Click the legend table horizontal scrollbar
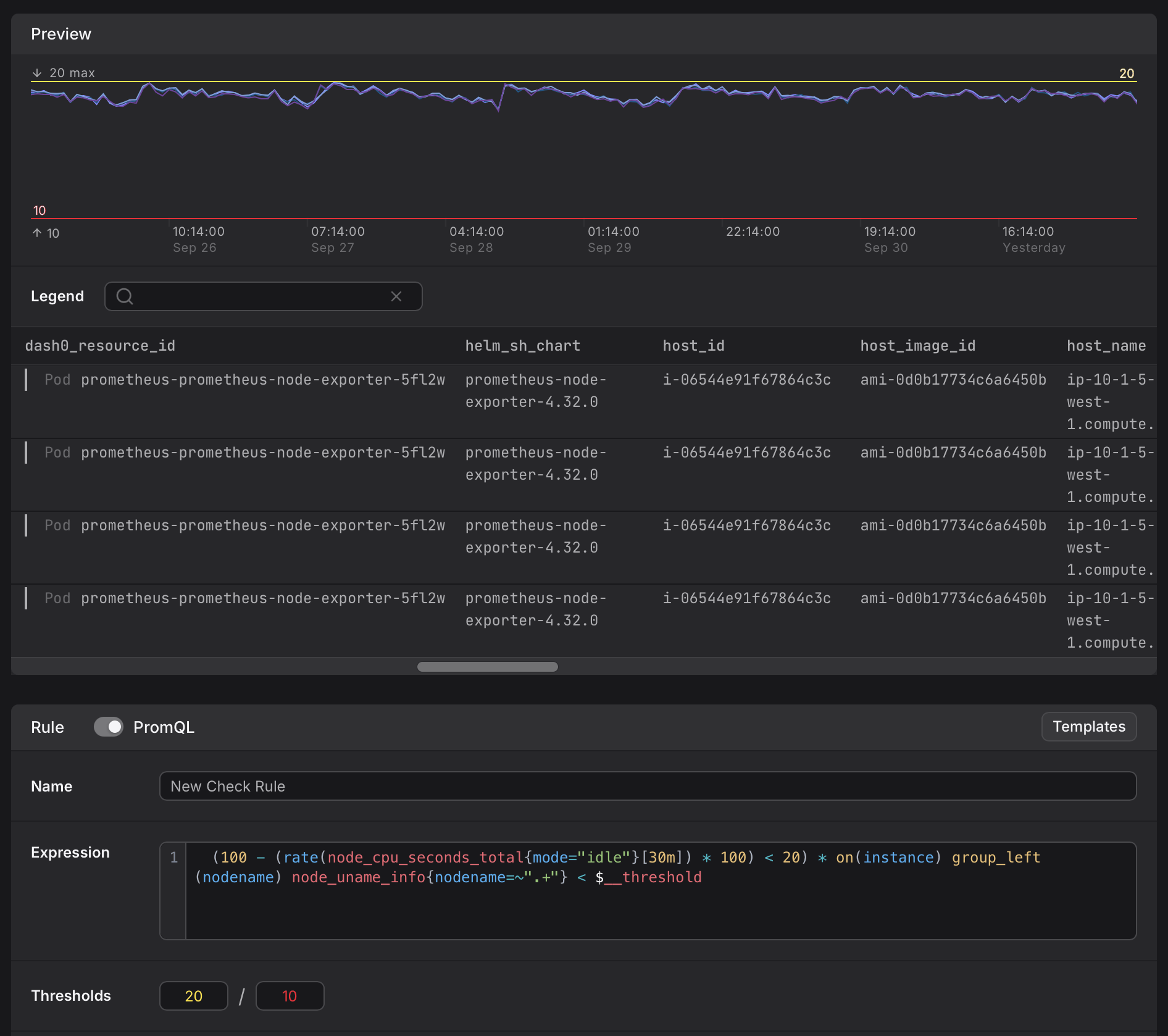1168x1036 pixels. [x=488, y=667]
